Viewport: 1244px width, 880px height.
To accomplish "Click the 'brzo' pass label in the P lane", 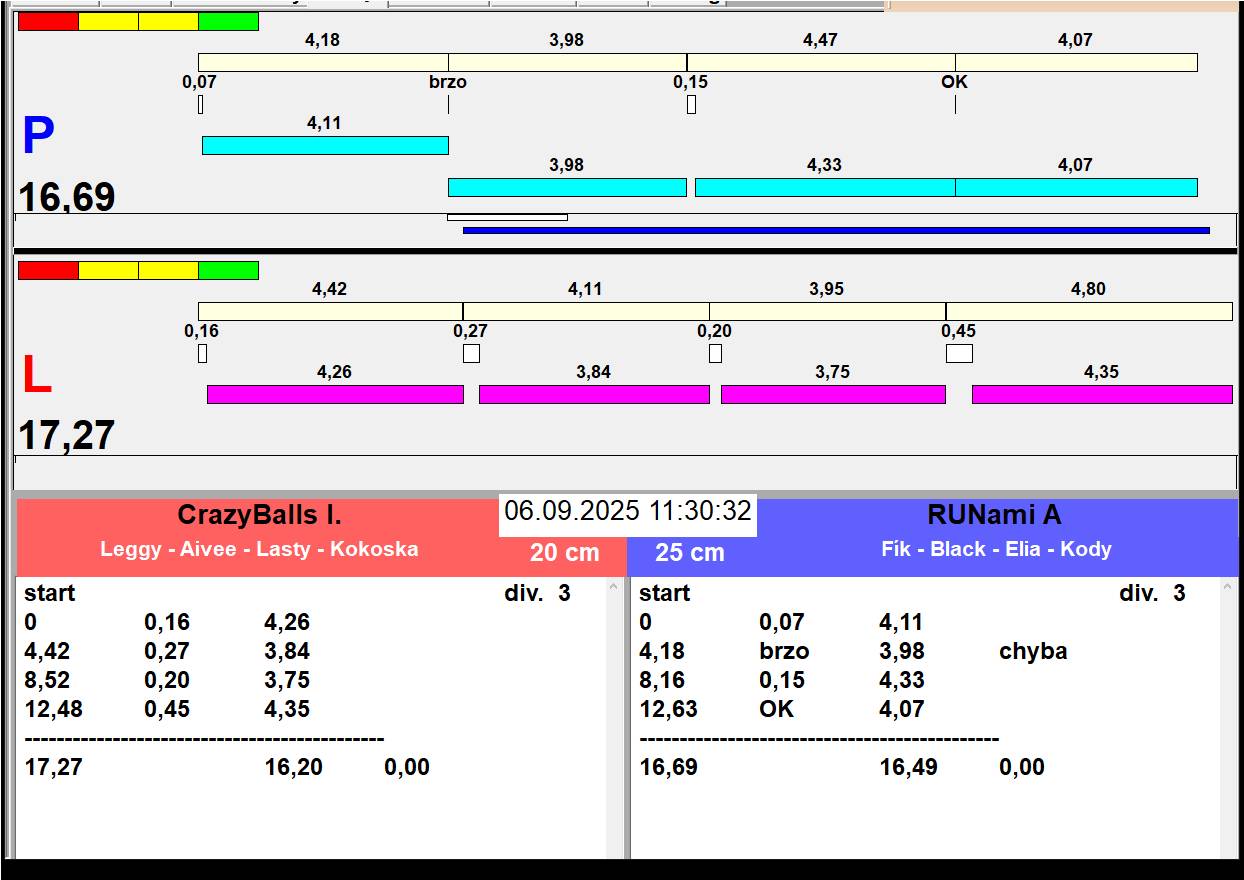I will (x=448, y=82).
